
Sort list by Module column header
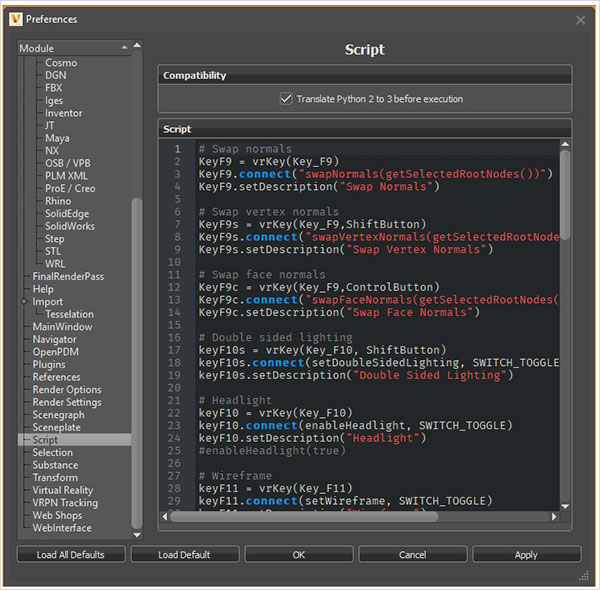[74, 49]
